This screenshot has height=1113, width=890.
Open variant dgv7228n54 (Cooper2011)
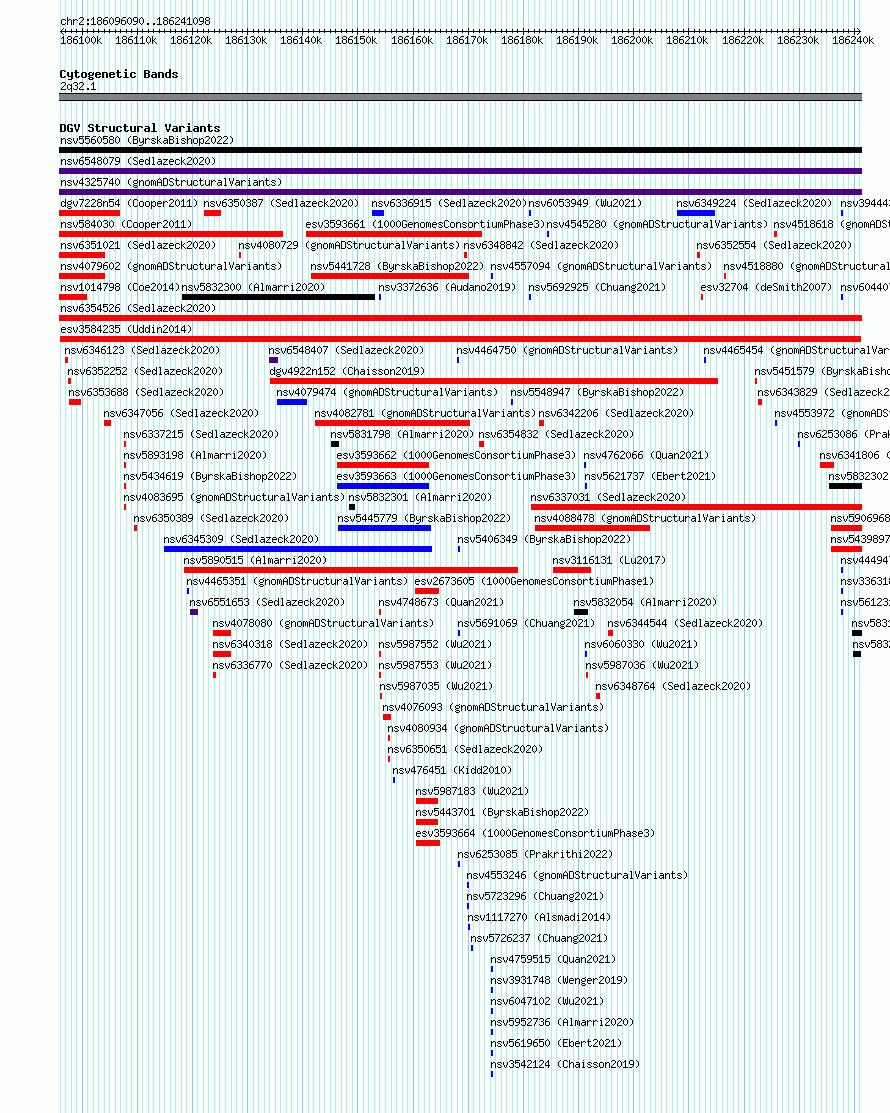[128, 203]
